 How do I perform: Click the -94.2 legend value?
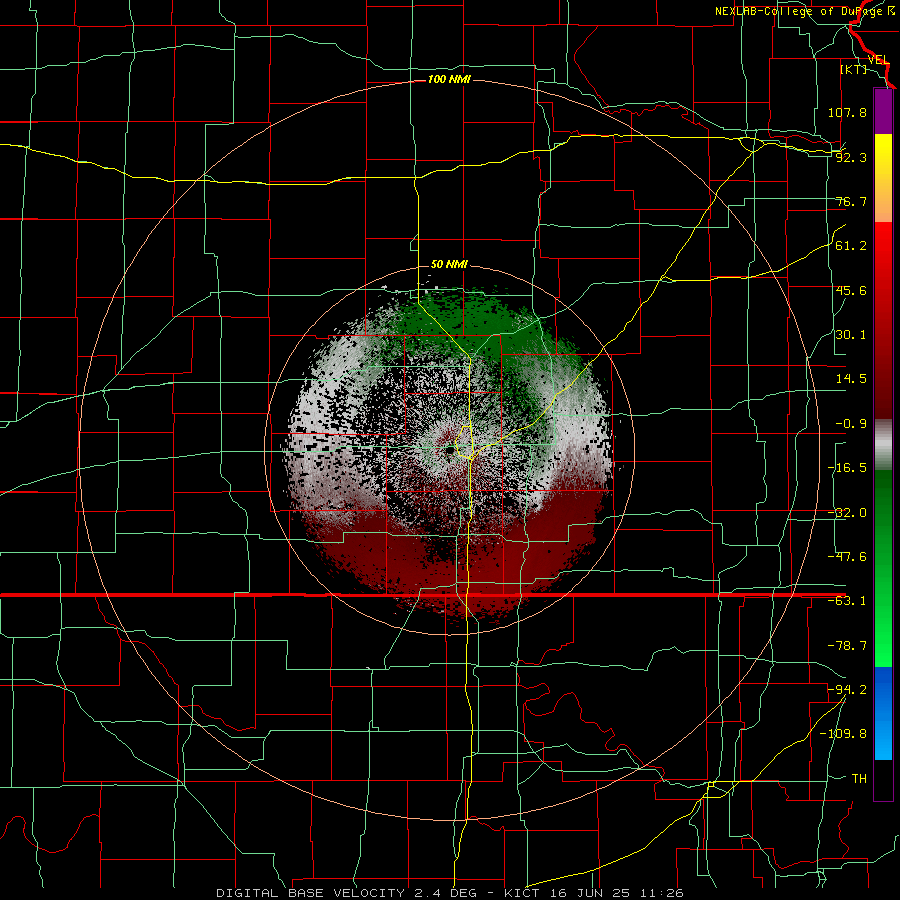coord(847,689)
